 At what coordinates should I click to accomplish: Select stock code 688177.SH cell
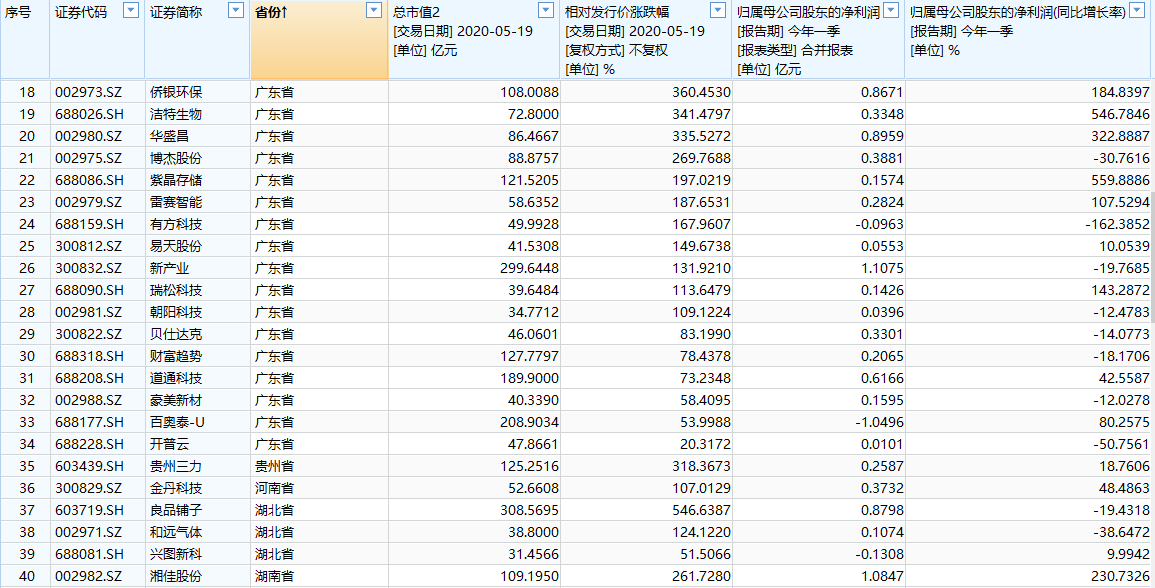tap(89, 422)
